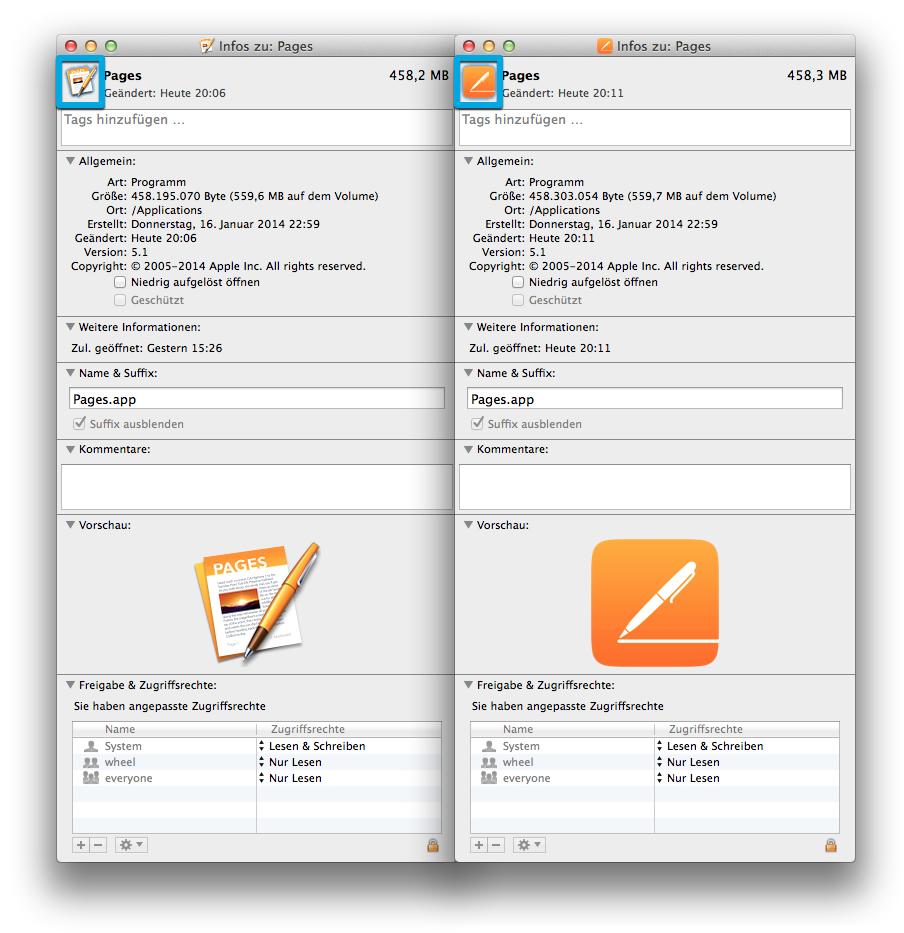This screenshot has height=933, width=904.
Task: Collapse Vorschau section in right window
Action: [x=468, y=525]
